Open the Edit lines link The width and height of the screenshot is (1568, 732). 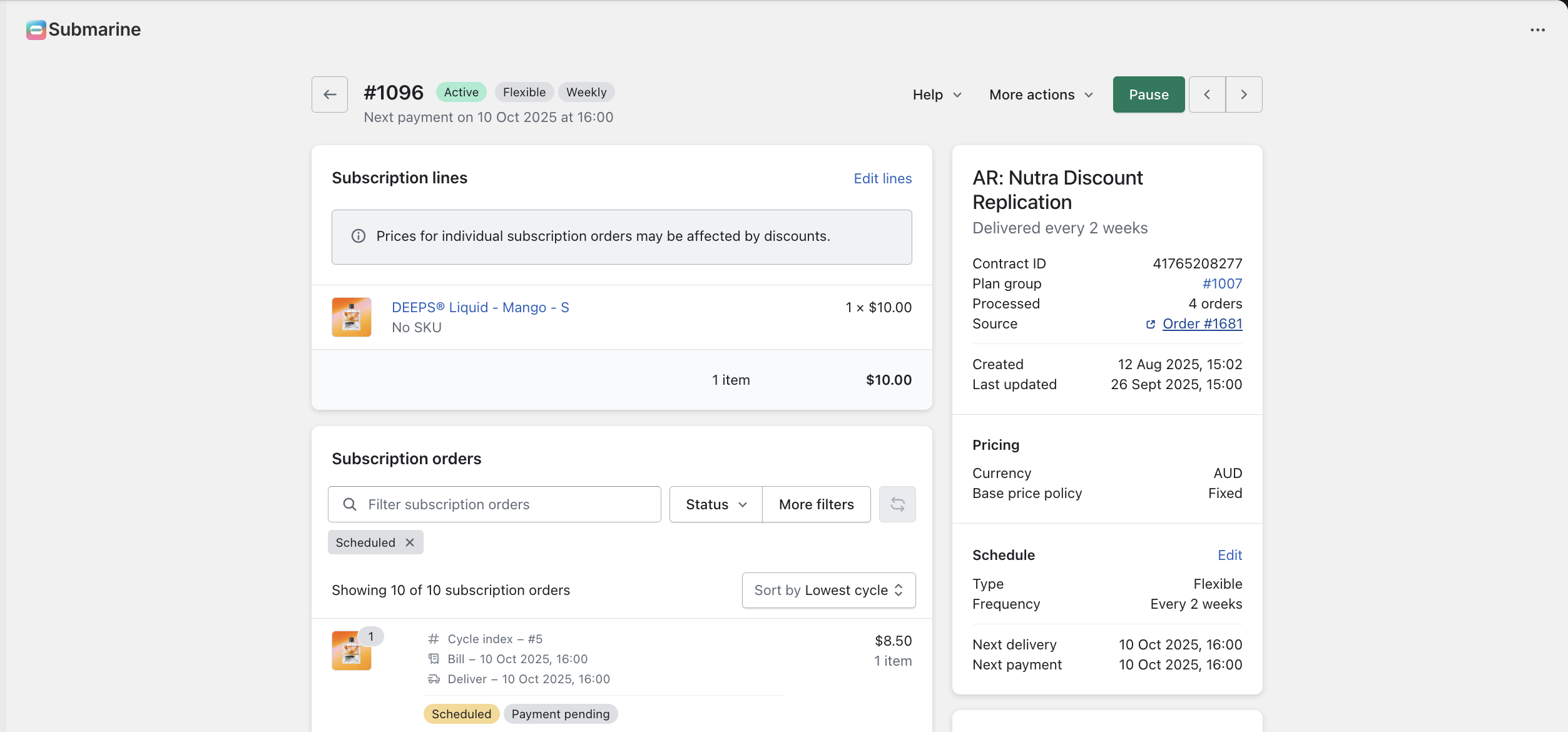pos(882,178)
